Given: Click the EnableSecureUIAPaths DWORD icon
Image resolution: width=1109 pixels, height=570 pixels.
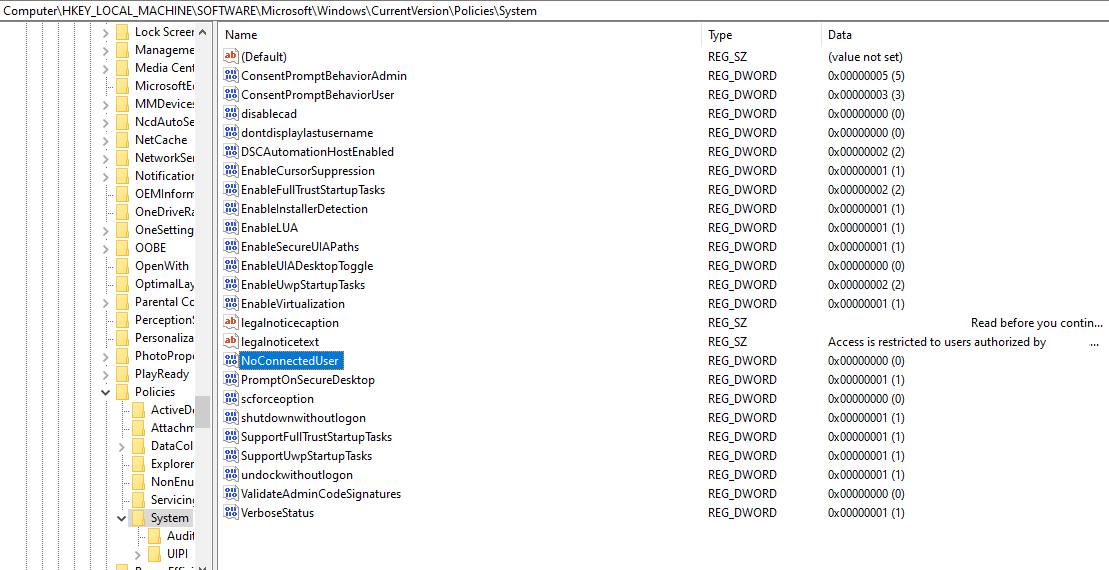Looking at the screenshot, I should click(x=231, y=247).
